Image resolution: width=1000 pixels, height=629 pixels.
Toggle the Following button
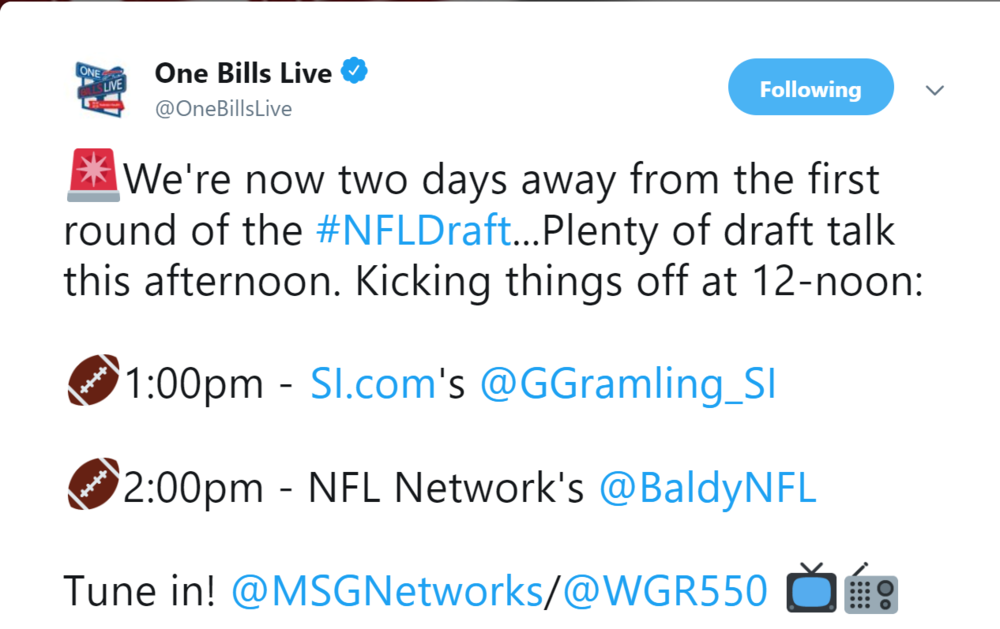(811, 87)
